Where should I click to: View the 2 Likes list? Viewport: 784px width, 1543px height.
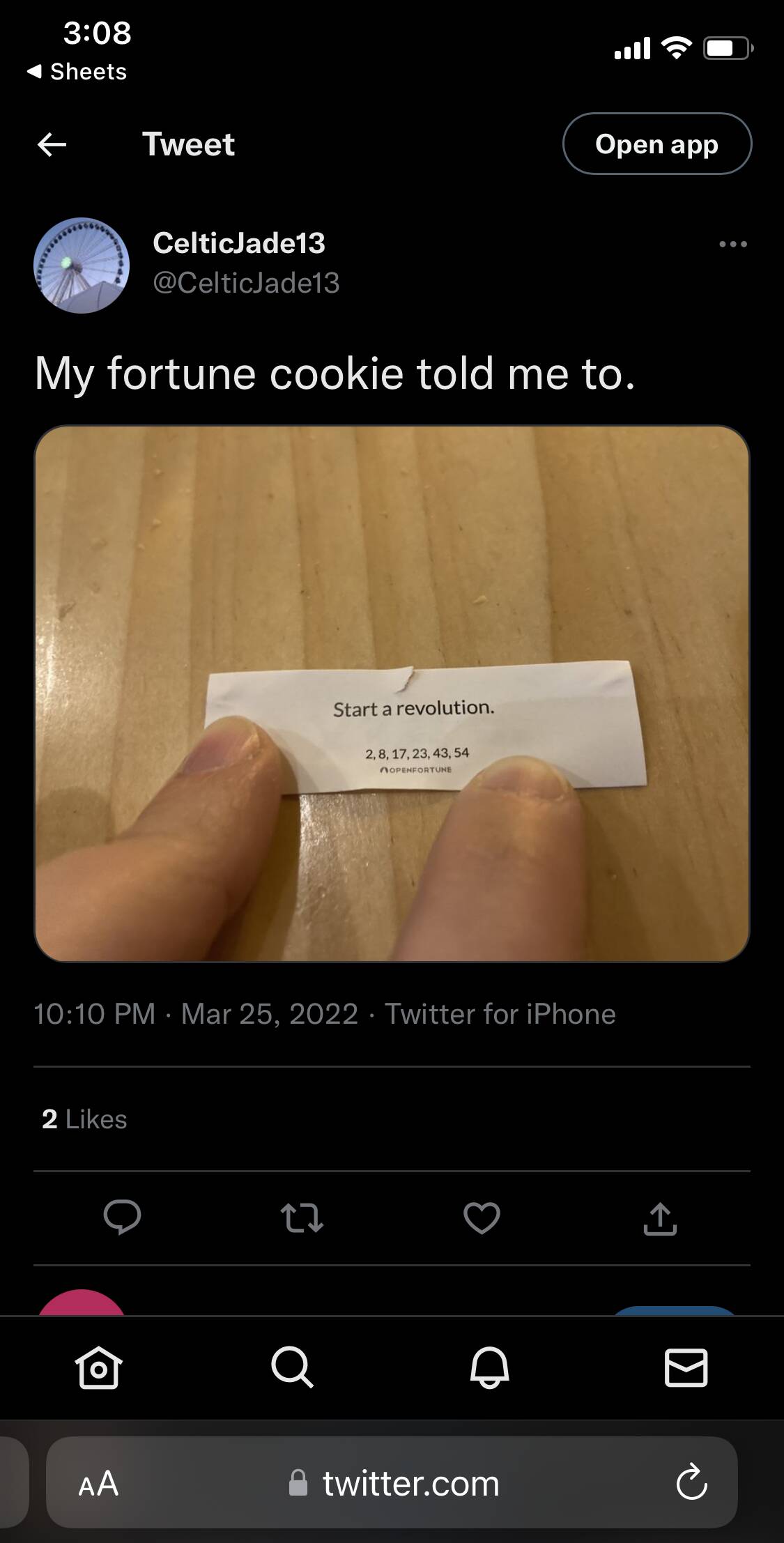point(84,1119)
